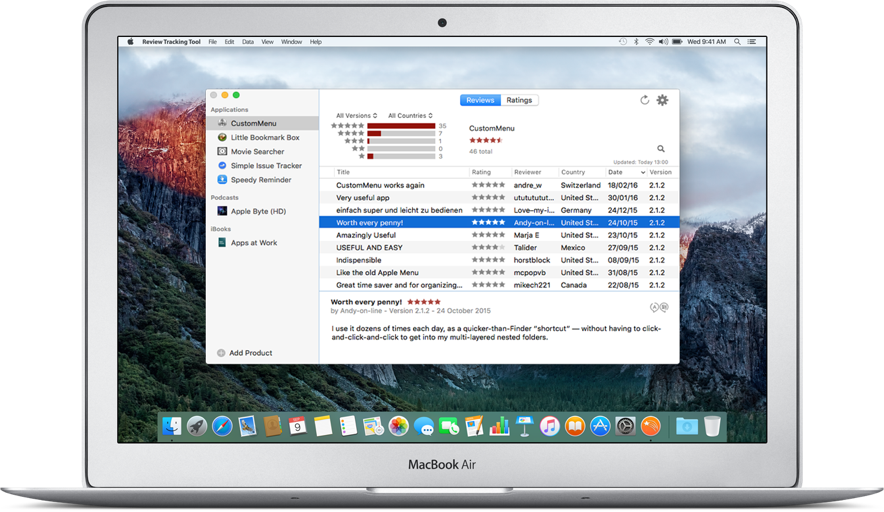Open Safari from the Dock
884x512 pixels.
[222, 426]
